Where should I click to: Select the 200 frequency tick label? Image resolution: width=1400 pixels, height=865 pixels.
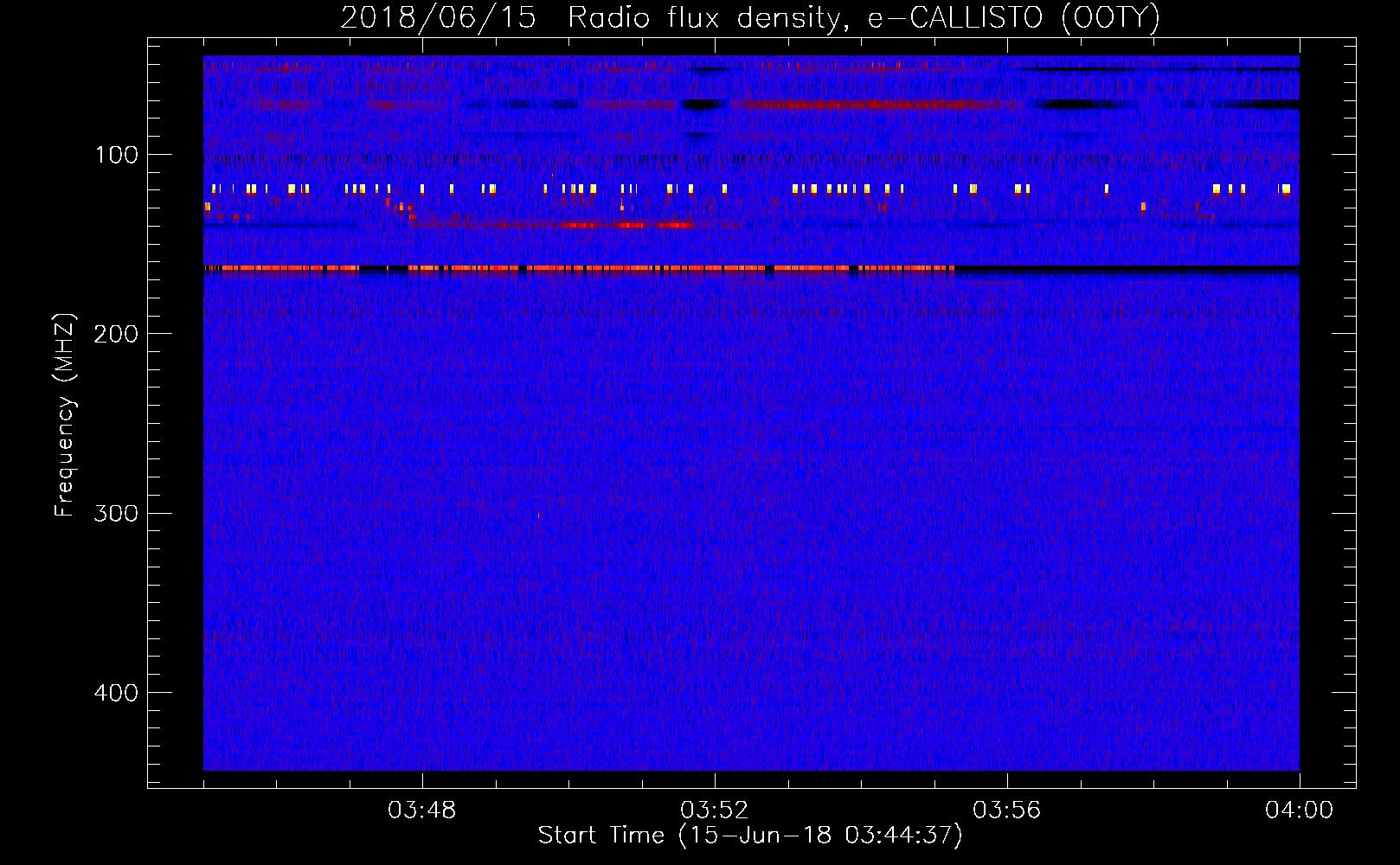tap(116, 334)
